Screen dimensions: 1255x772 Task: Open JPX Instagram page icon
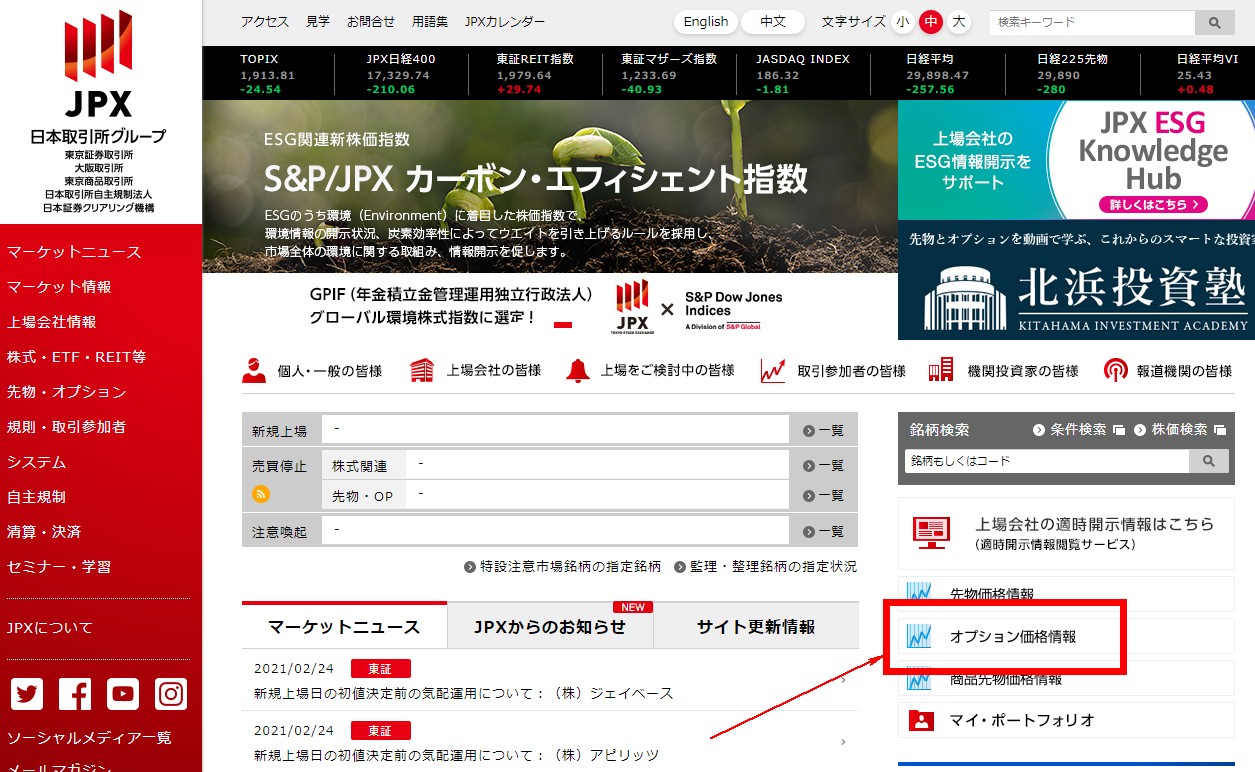(x=171, y=694)
